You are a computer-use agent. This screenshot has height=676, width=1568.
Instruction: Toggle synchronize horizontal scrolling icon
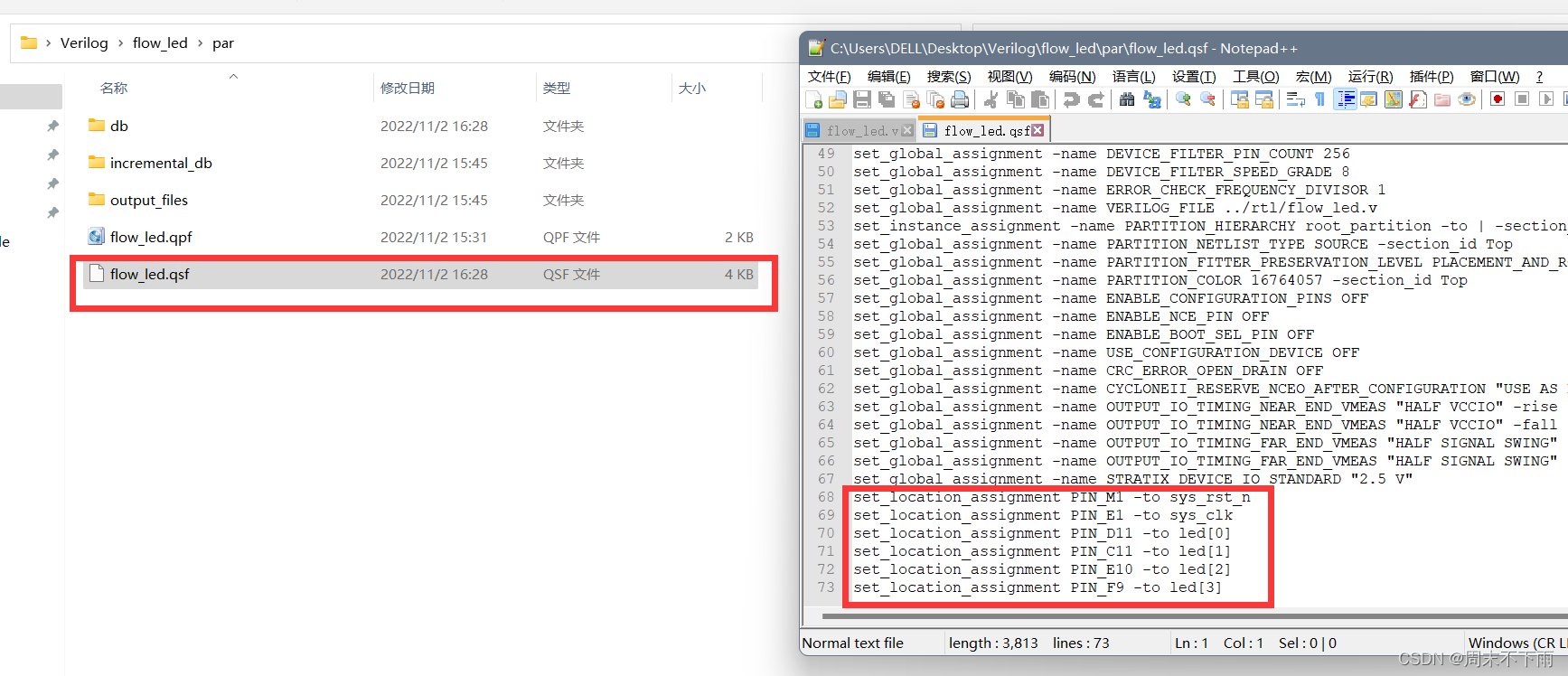click(x=1264, y=99)
